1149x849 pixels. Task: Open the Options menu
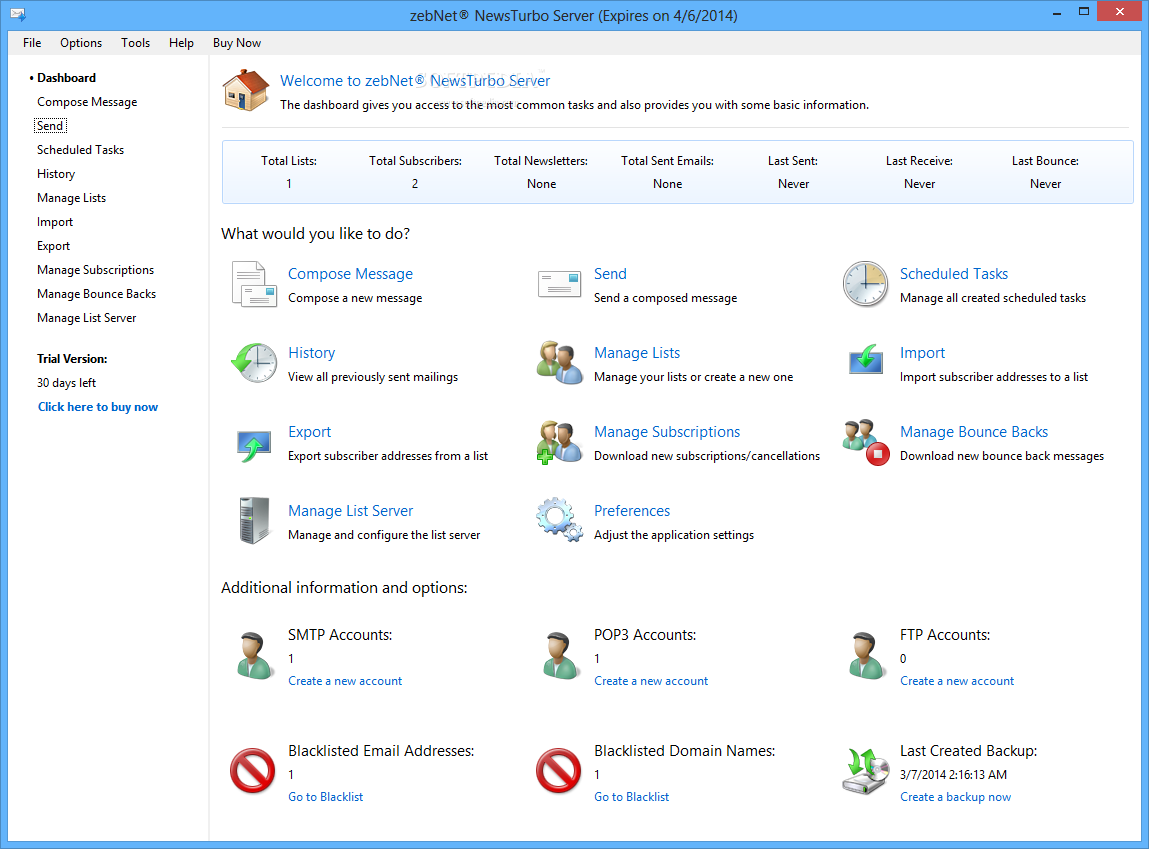pyautogui.click(x=81, y=42)
